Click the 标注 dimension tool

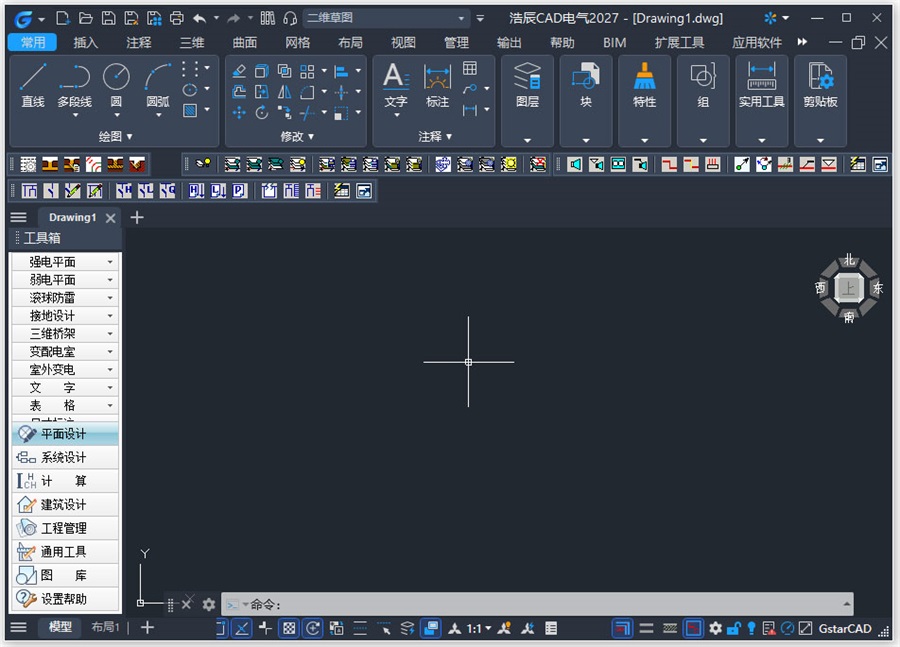[x=437, y=85]
